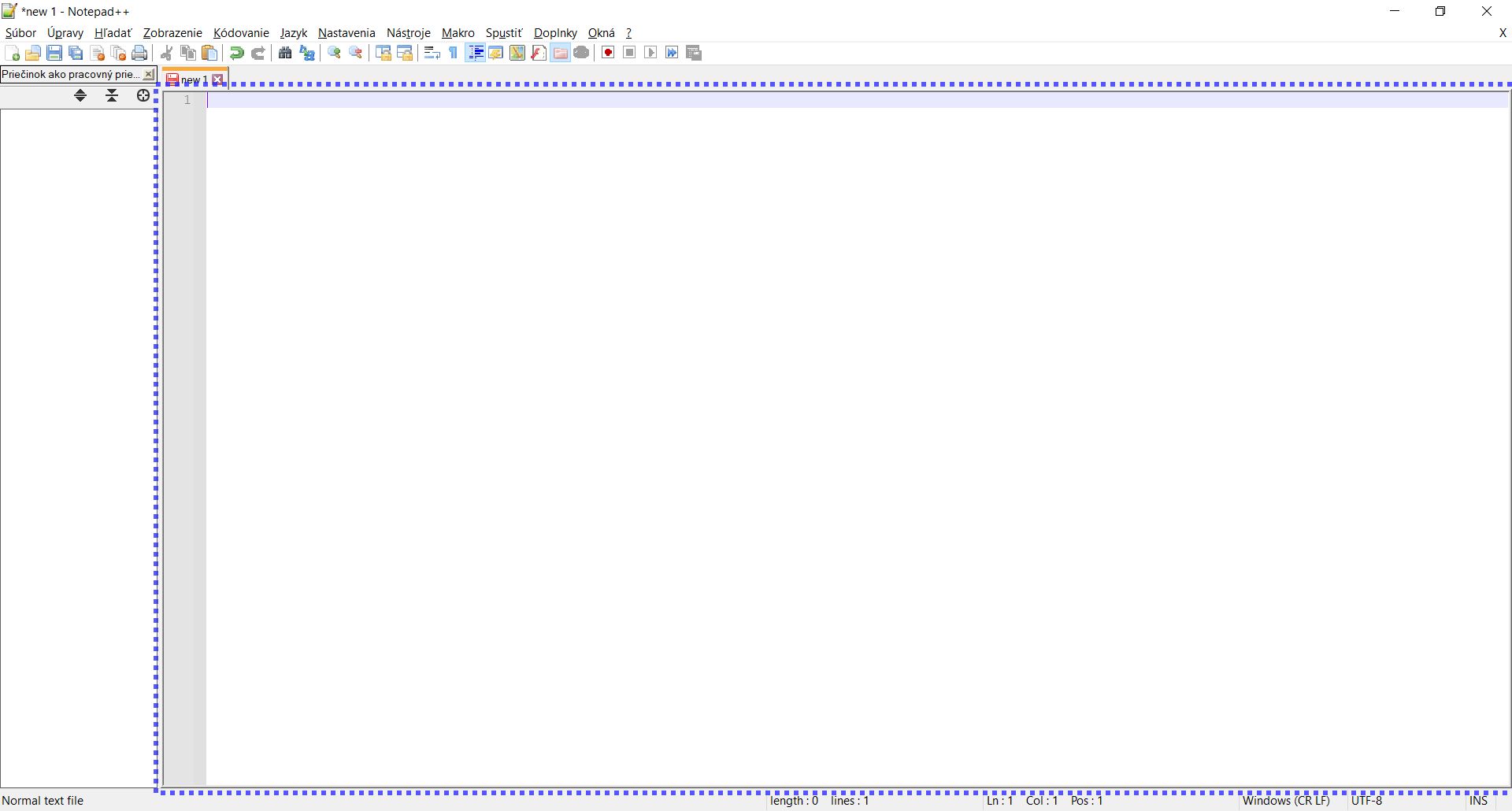The width and height of the screenshot is (1512, 811).
Task: Save the file with the floppy icon
Action: [x=54, y=53]
